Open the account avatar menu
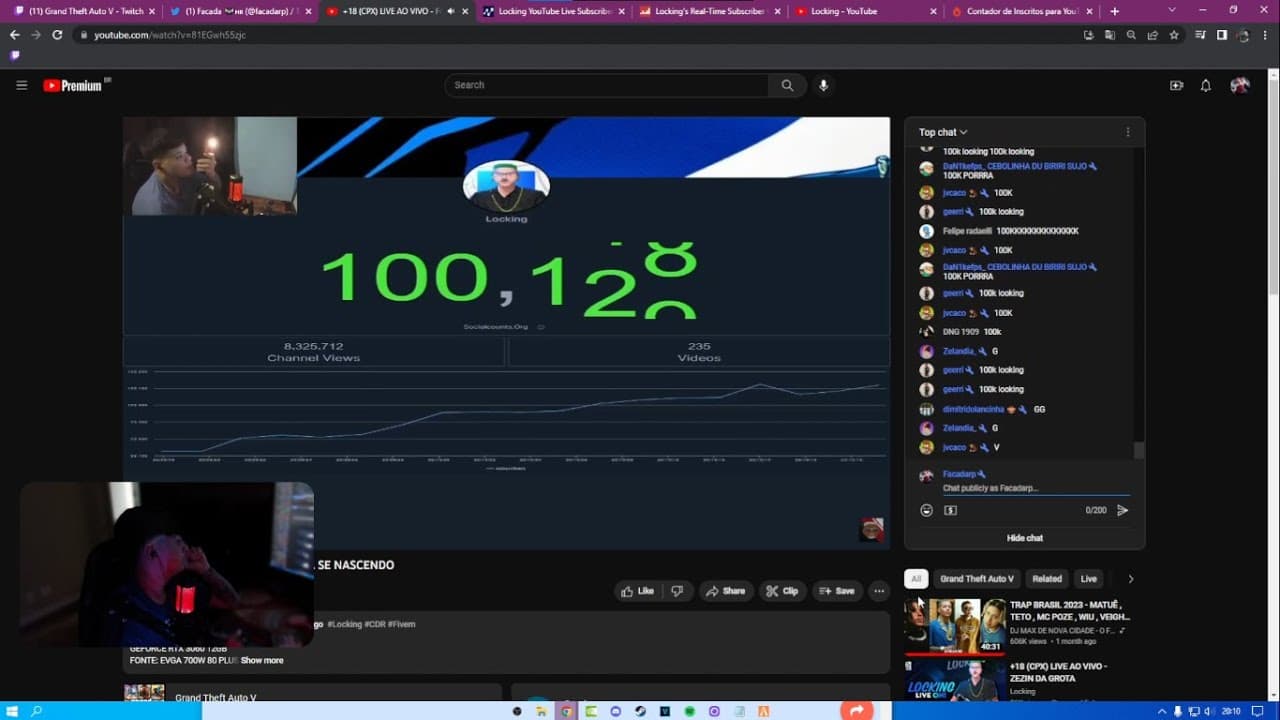Image resolution: width=1280 pixels, height=720 pixels. pos(1240,85)
